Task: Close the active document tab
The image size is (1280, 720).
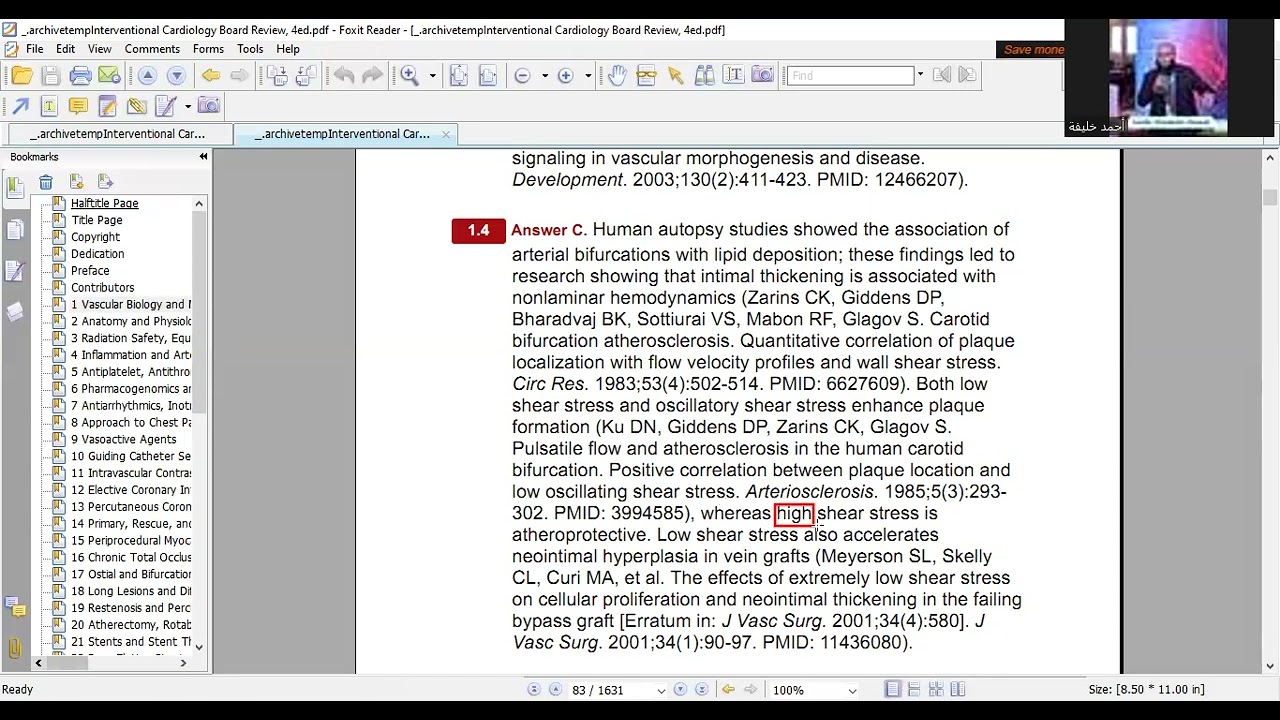Action: coord(446,134)
